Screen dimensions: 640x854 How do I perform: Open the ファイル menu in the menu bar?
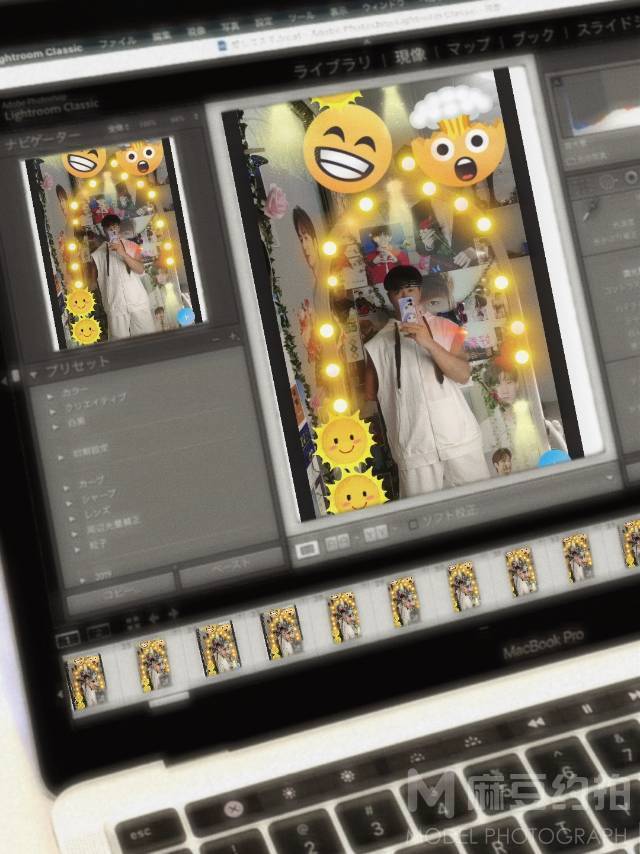point(118,42)
